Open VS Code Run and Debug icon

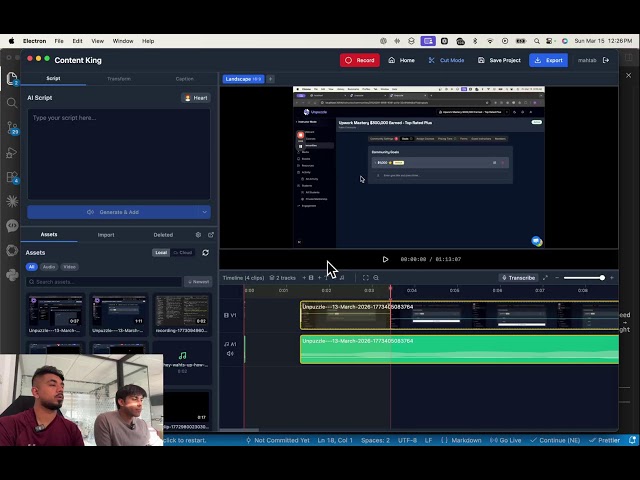[x=12, y=153]
